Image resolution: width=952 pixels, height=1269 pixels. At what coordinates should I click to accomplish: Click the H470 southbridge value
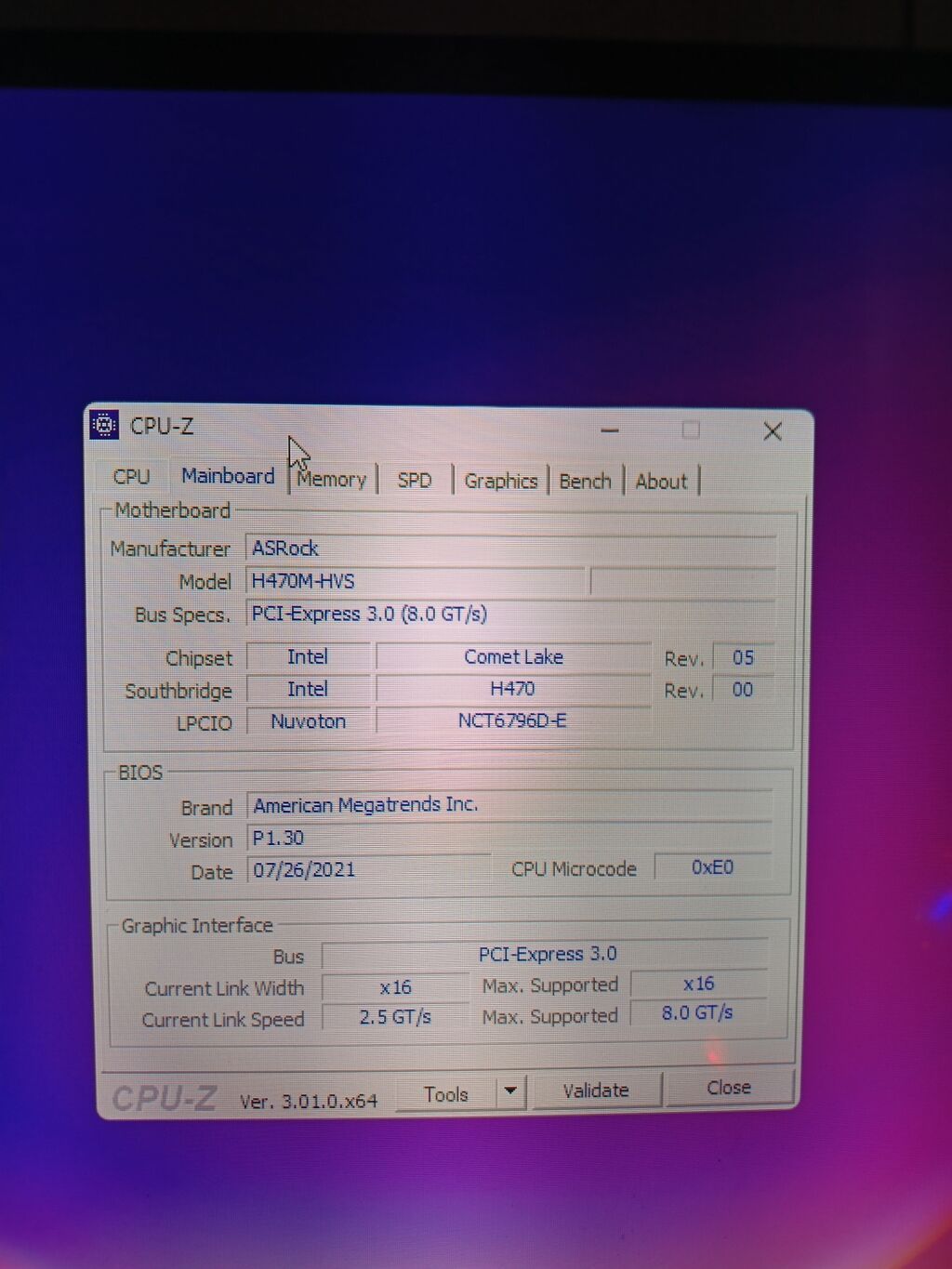(x=513, y=689)
